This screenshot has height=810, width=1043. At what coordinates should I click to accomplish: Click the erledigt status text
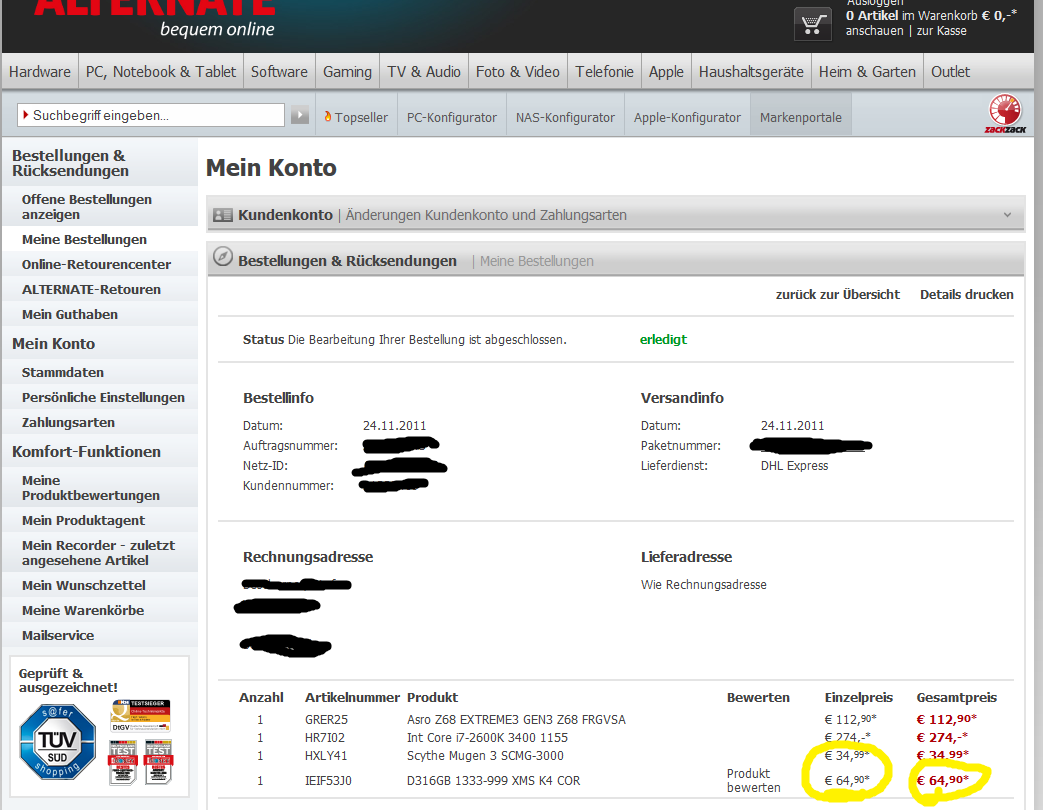[663, 339]
